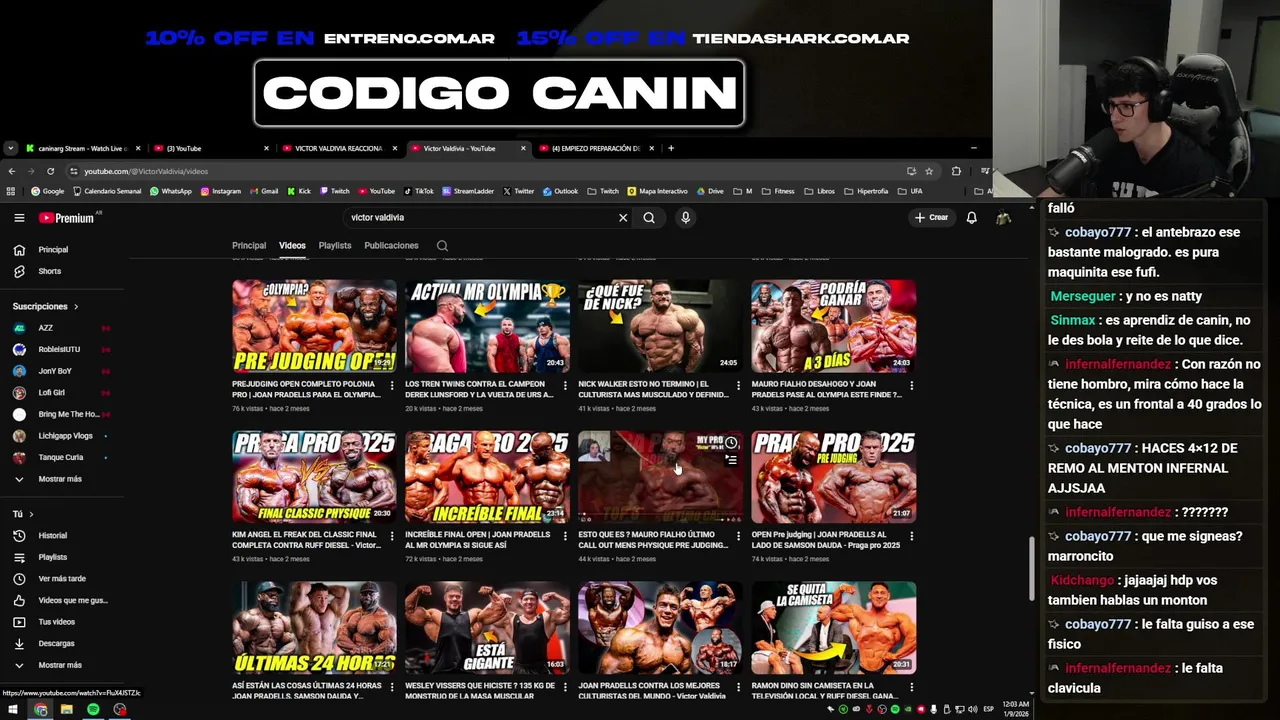1280x720 pixels.
Task: Bookmark this page with star icon
Action: pos(929,171)
